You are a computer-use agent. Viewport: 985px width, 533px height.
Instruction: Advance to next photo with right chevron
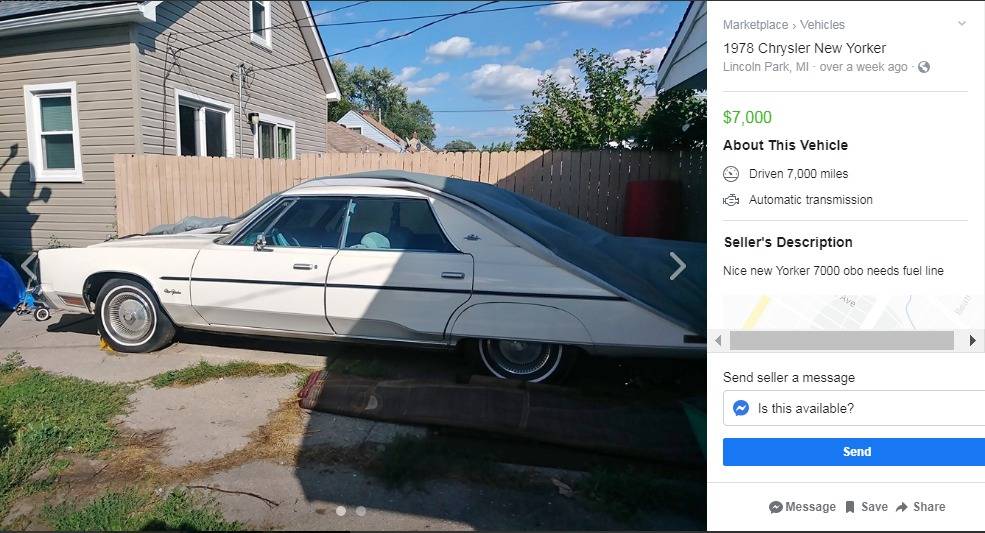(x=678, y=266)
